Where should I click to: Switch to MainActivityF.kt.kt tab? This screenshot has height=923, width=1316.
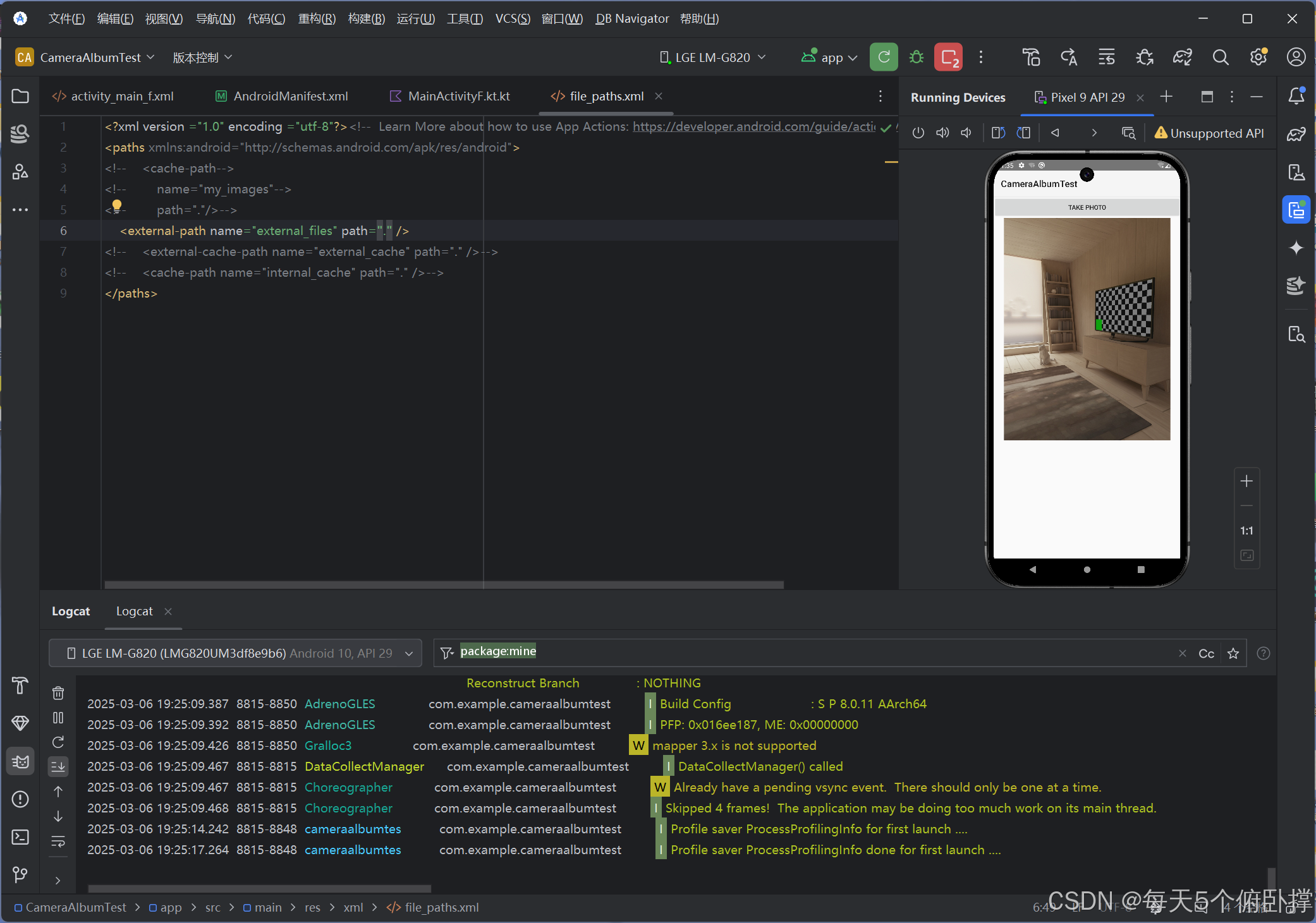pyautogui.click(x=458, y=96)
